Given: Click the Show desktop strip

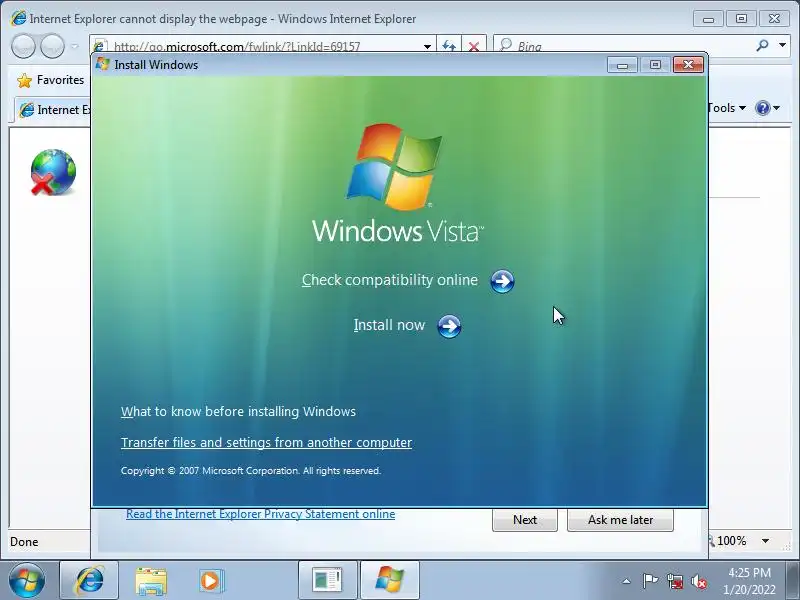Looking at the screenshot, I should (x=793, y=580).
